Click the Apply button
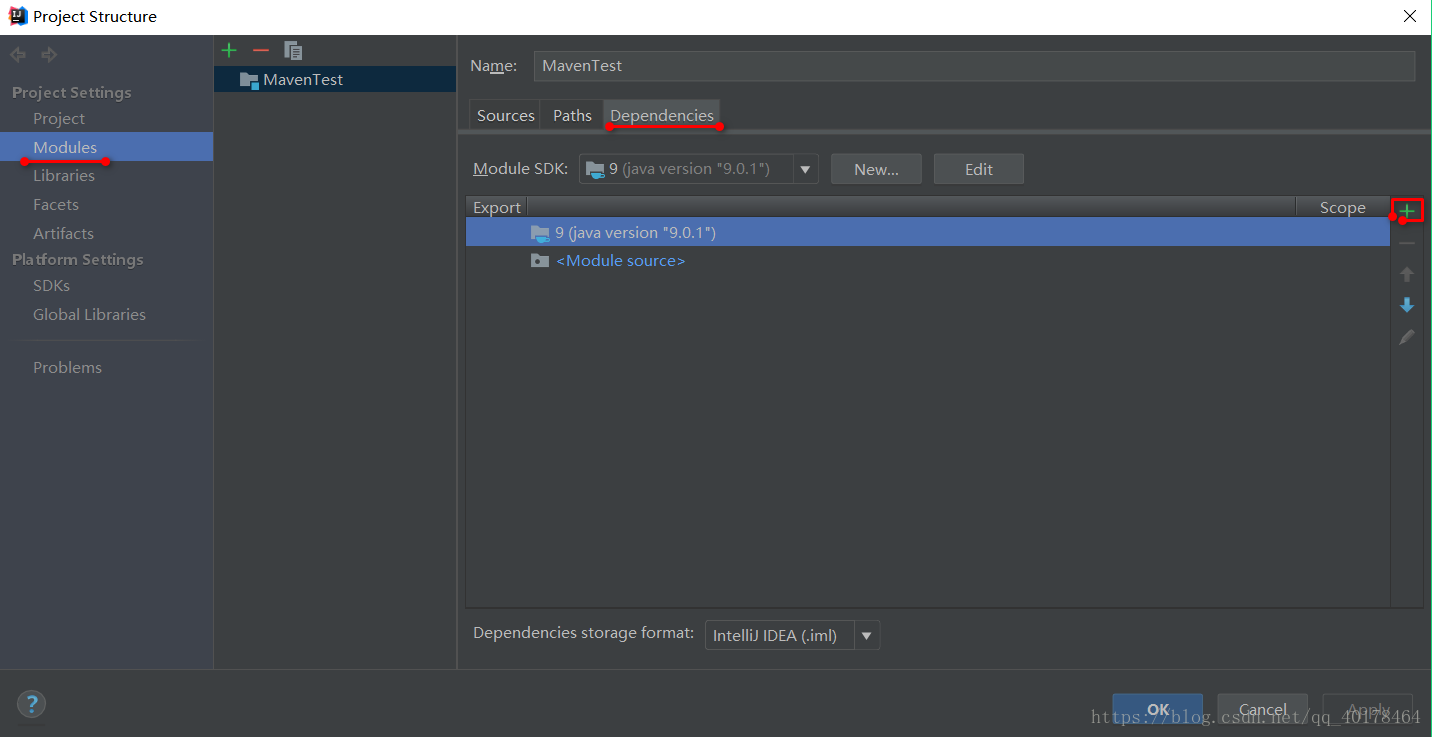Image resolution: width=1432 pixels, height=737 pixels. click(x=1368, y=709)
